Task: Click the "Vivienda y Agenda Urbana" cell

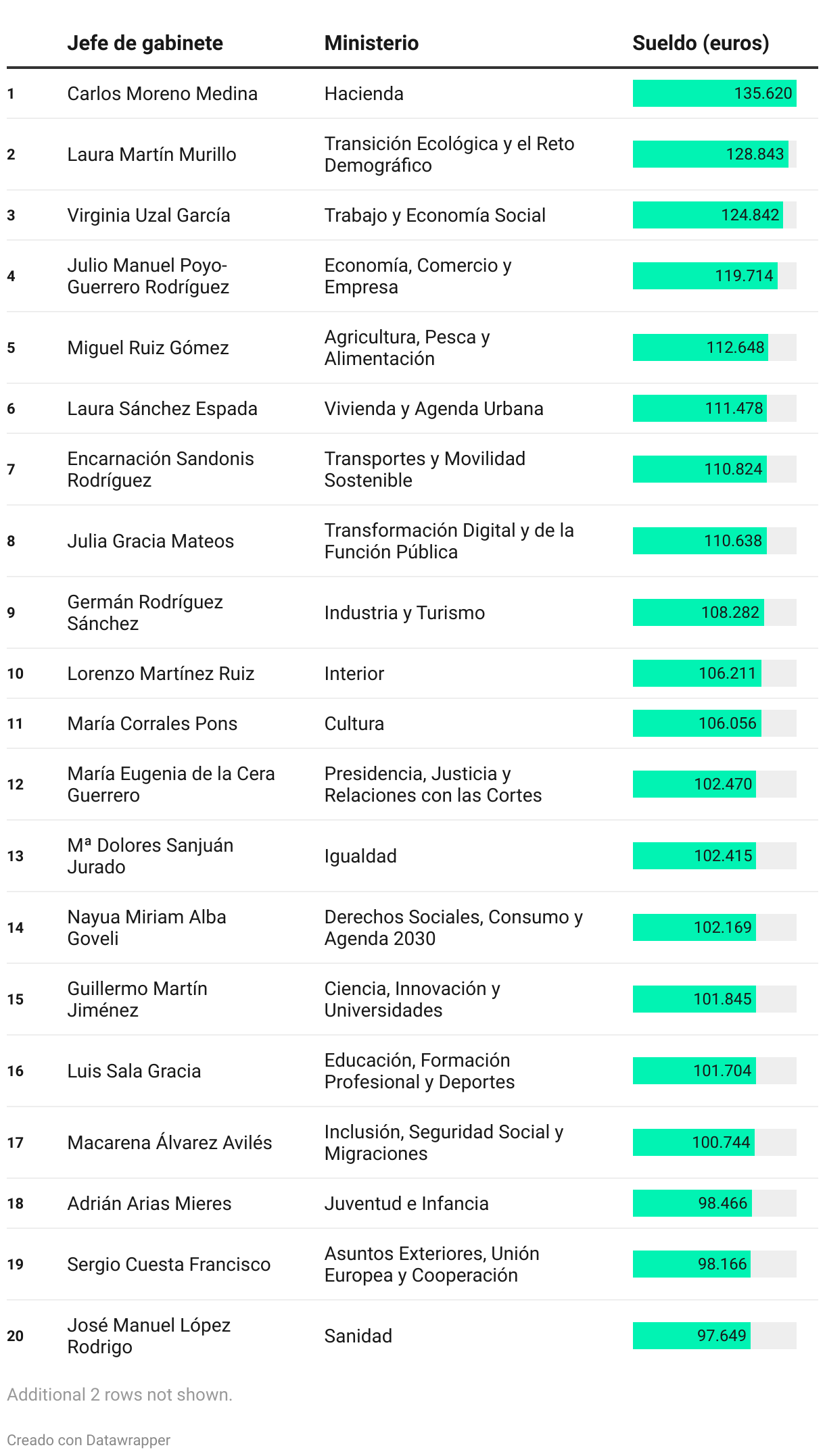Action: (433, 408)
